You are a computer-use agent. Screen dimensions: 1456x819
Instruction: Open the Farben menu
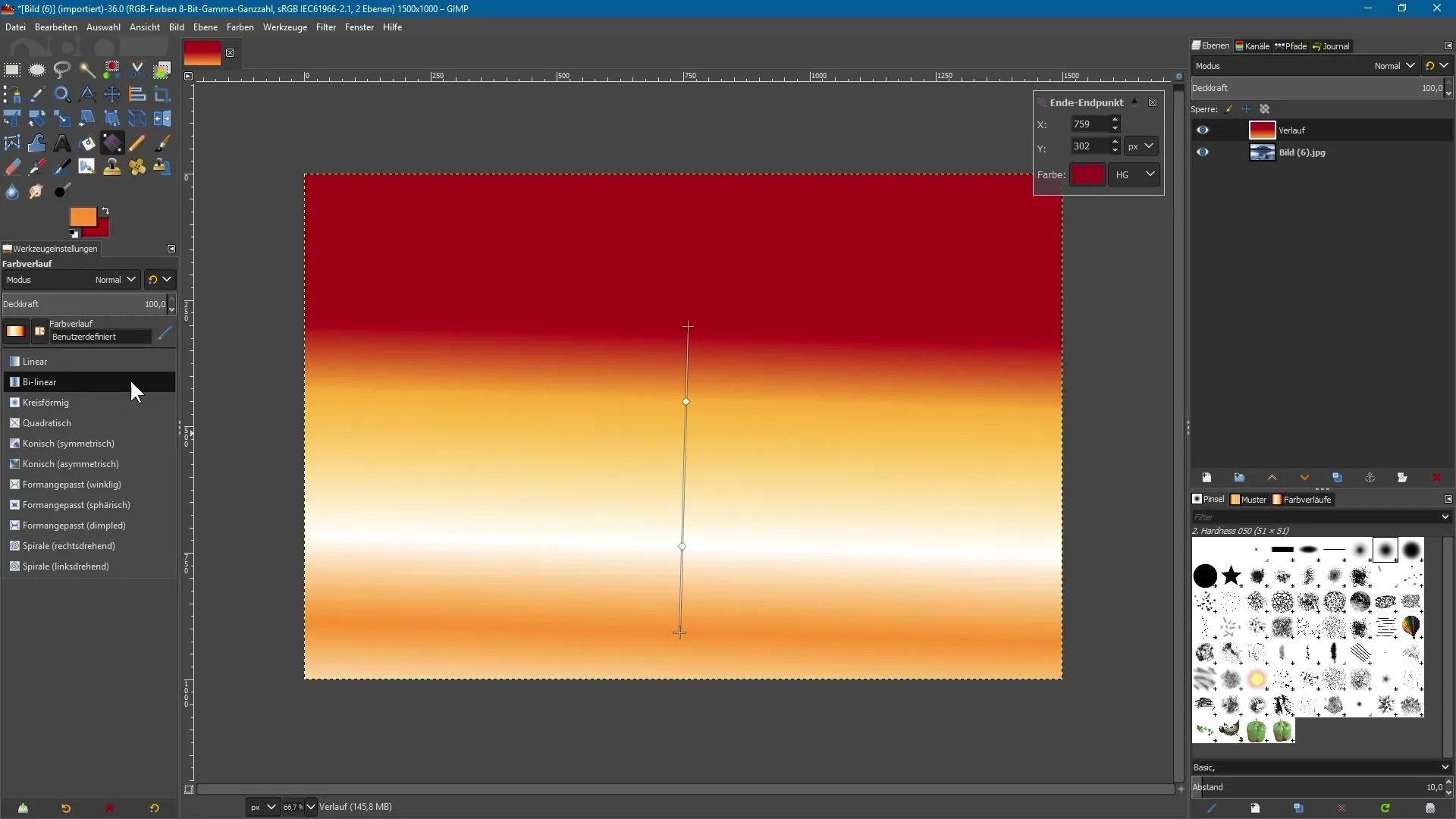(240, 27)
